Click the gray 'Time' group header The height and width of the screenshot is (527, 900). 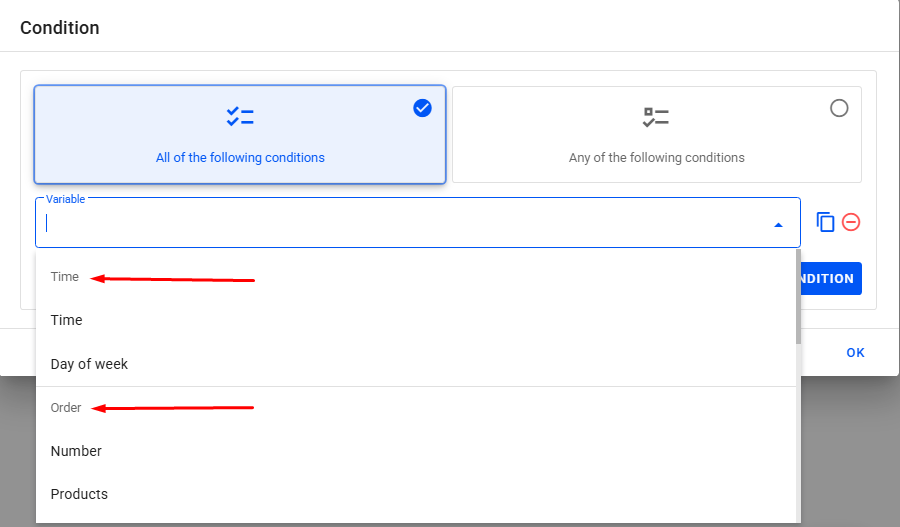(x=65, y=277)
